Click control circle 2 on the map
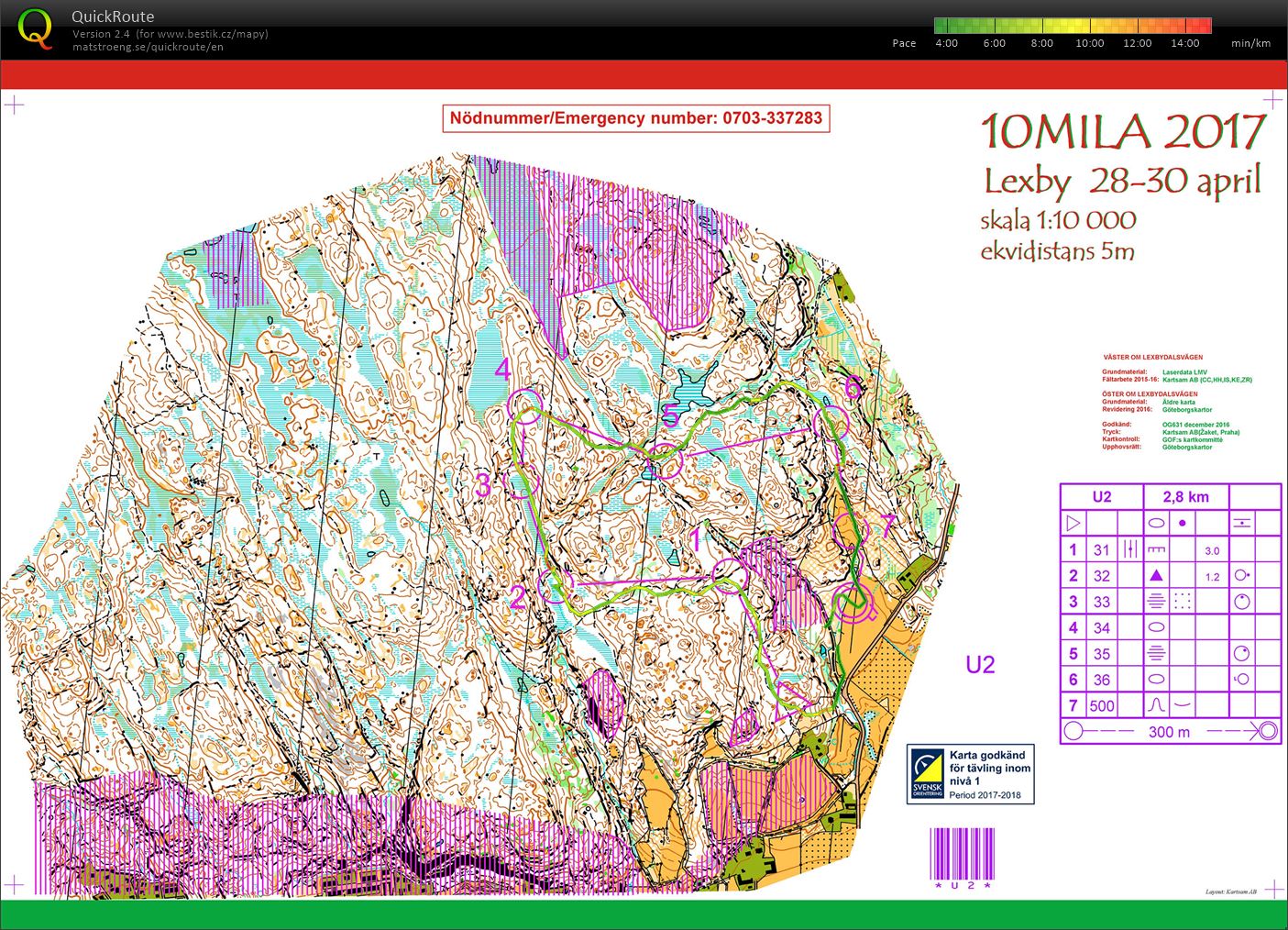Viewport: 1288px width, 930px height. (556, 586)
